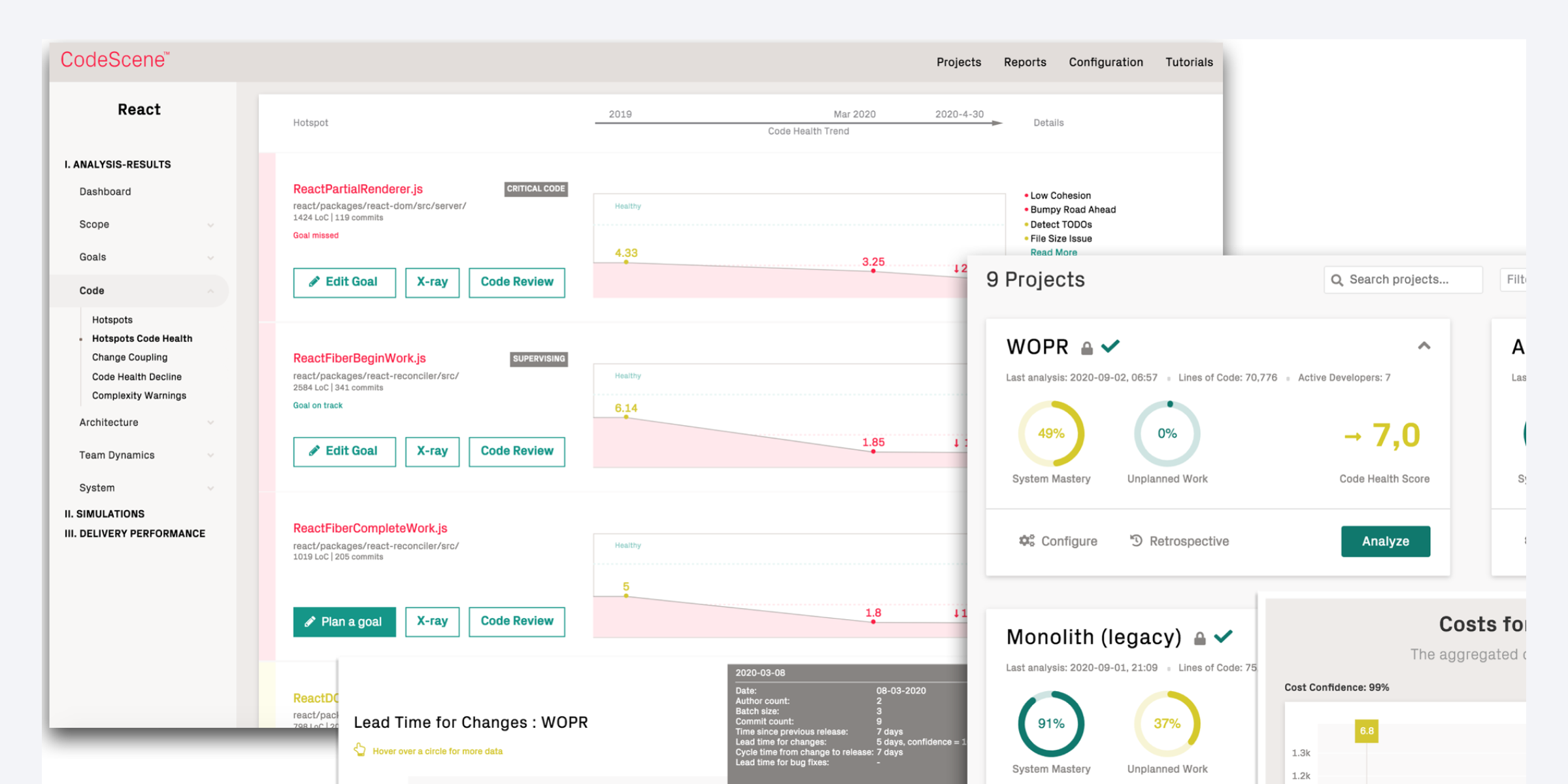Open Code Review for ReactFiberBeginWork.js
The width and height of the screenshot is (1568, 784).
[x=516, y=451]
